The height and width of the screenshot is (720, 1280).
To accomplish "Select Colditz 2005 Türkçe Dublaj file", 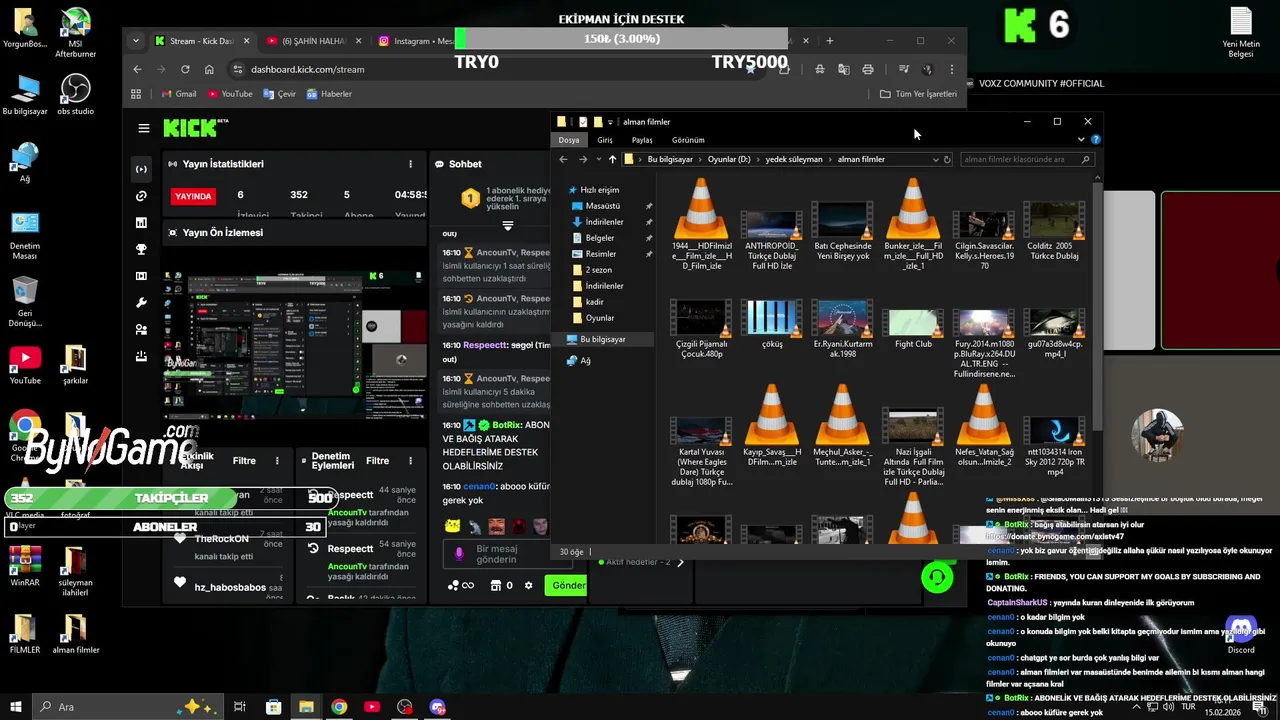I will point(1053,230).
